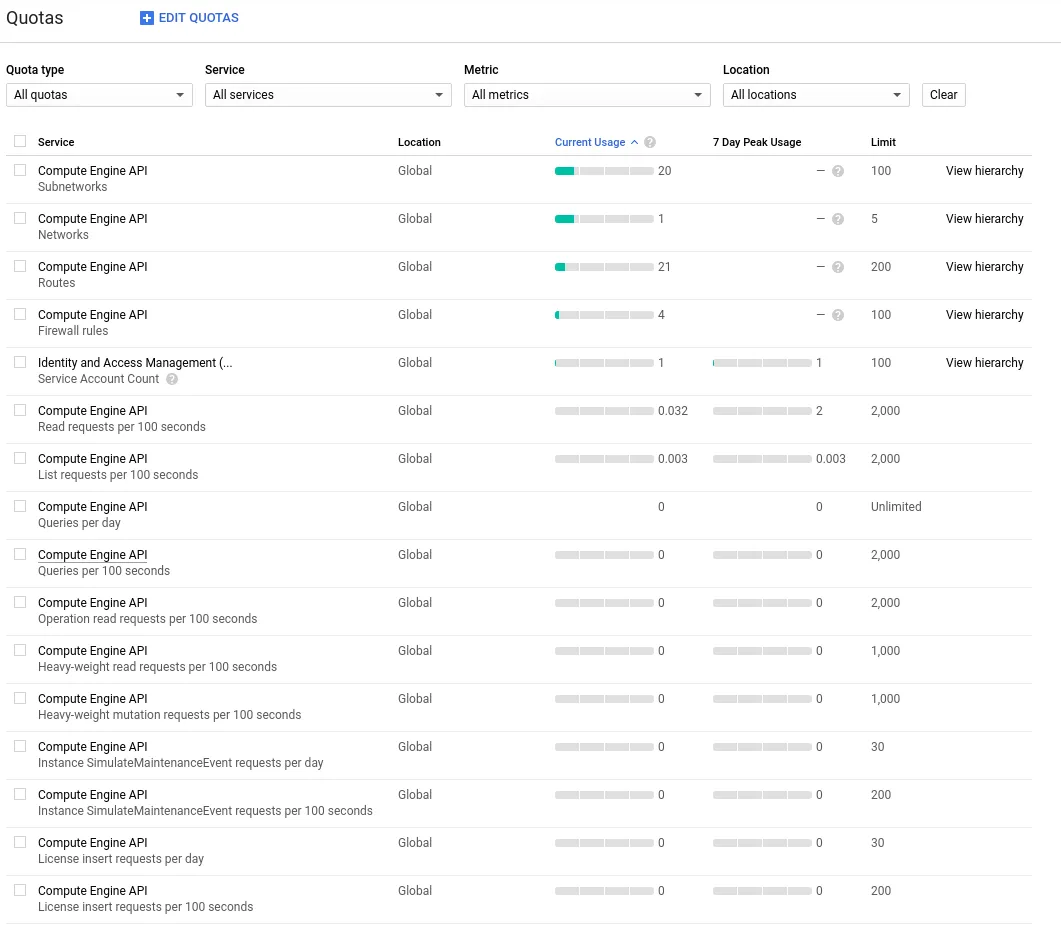Open View hierarchy for Routes
The width and height of the screenshot is (1061, 926).
tap(985, 267)
